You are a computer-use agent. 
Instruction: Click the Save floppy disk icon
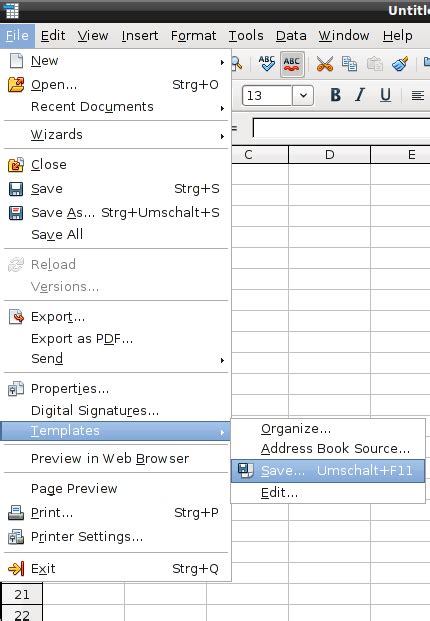16,189
